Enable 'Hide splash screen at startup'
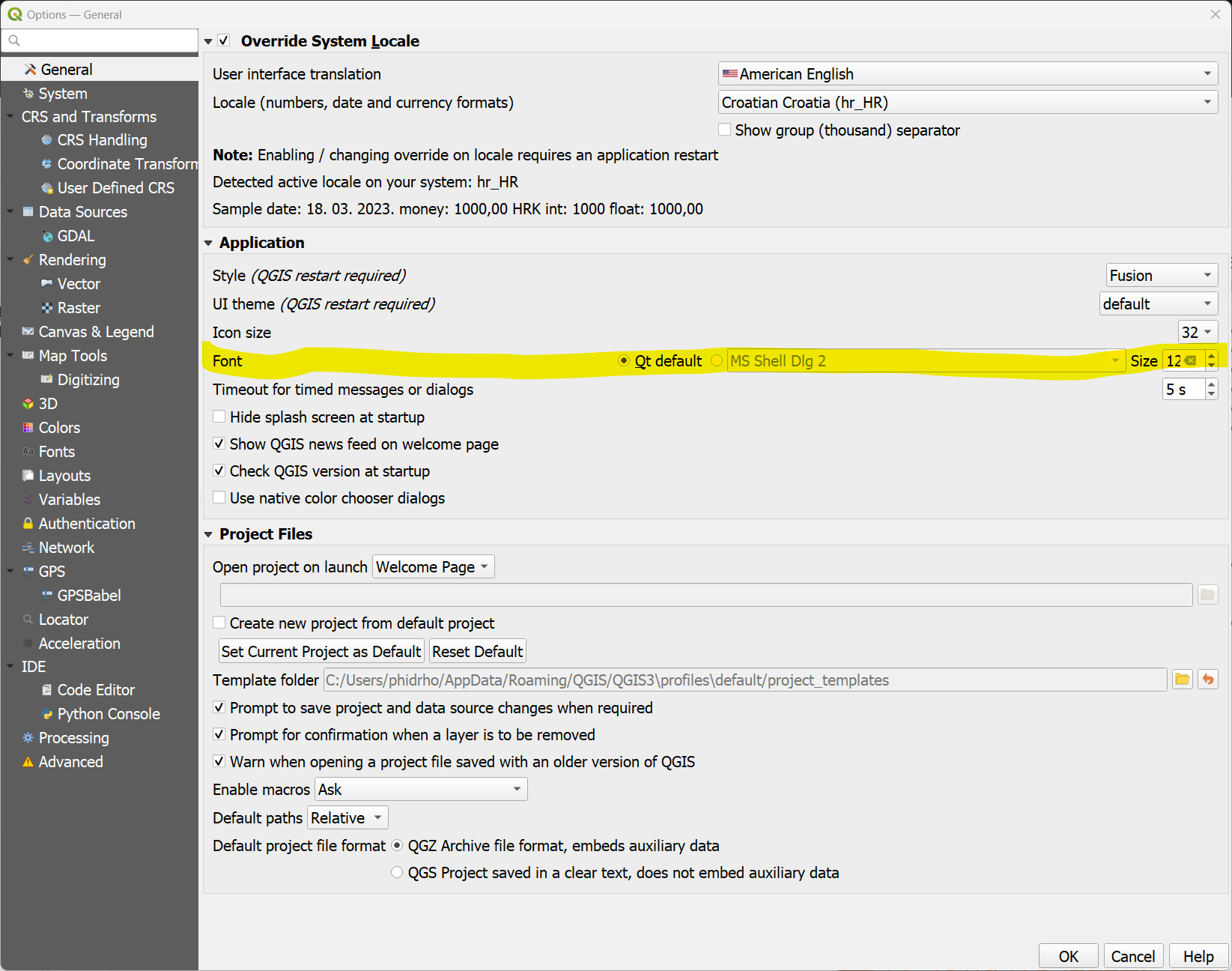The width and height of the screenshot is (1232, 971). (x=219, y=417)
